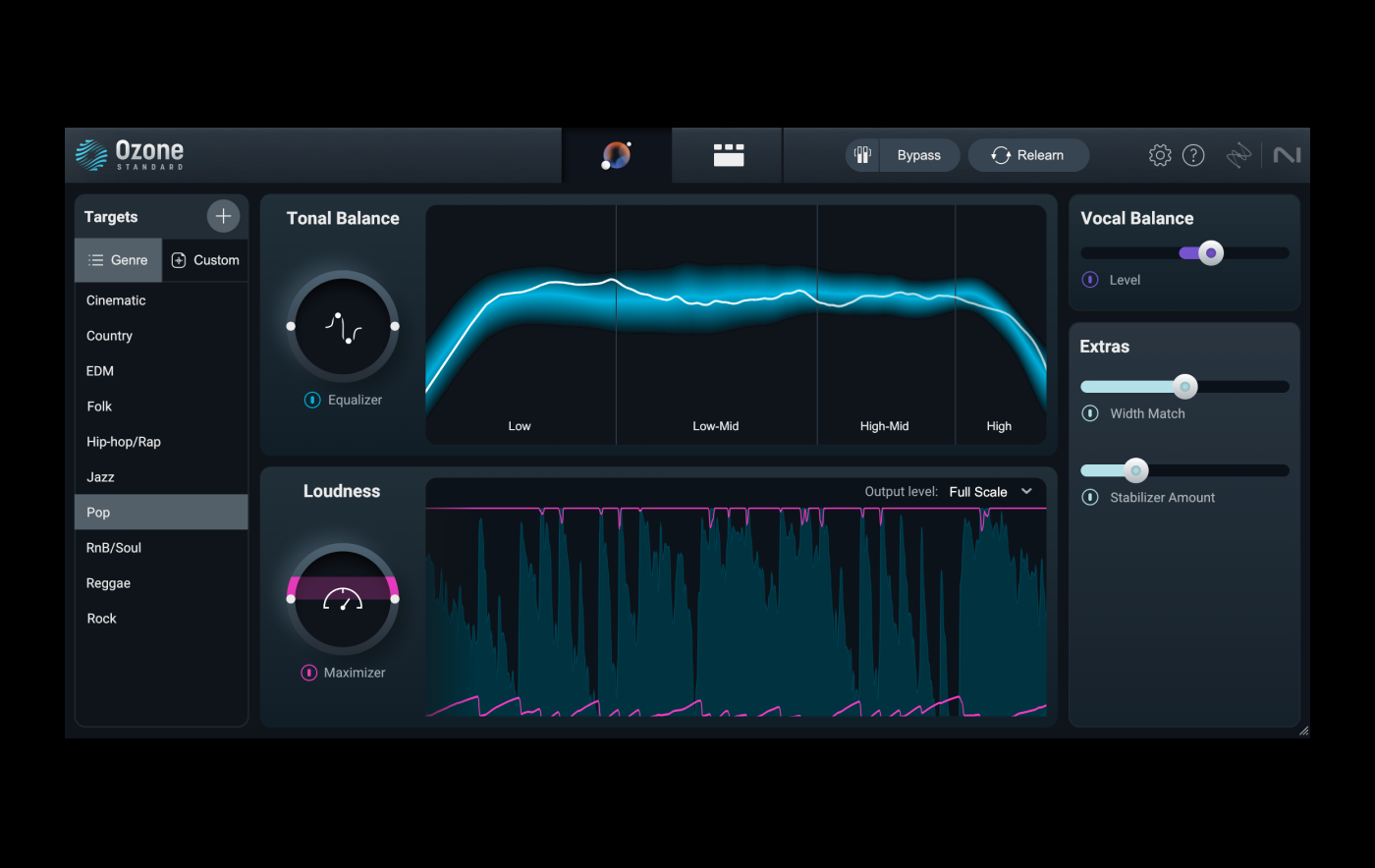This screenshot has width=1375, height=868.
Task: Open Ozone settings via the gear icon
Action: [1159, 154]
